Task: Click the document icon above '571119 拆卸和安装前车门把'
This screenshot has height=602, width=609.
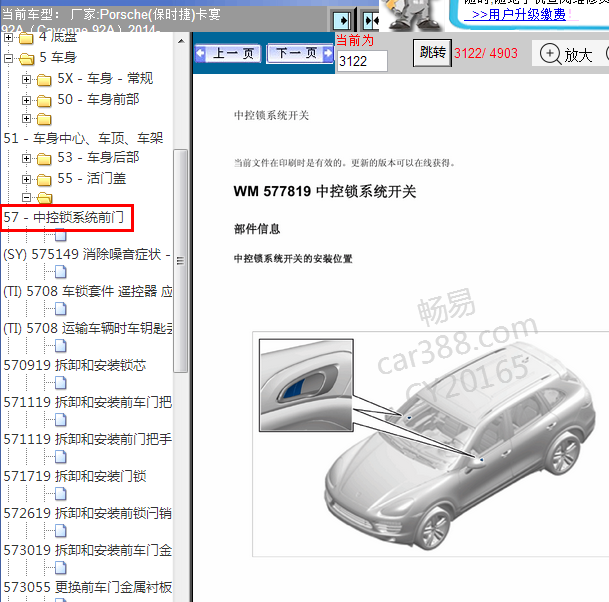Action: 61,383
